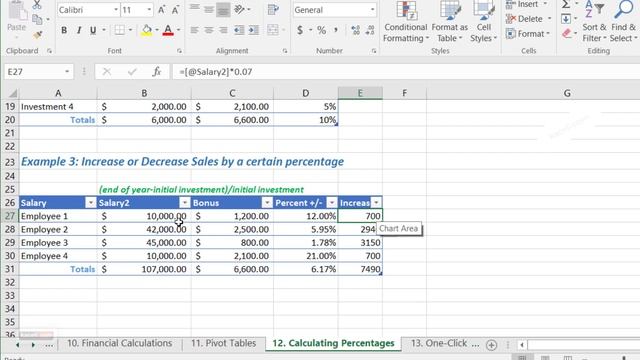Apply the yellow Fill Color bucket
Screen dimensions: 640x360
147,30
